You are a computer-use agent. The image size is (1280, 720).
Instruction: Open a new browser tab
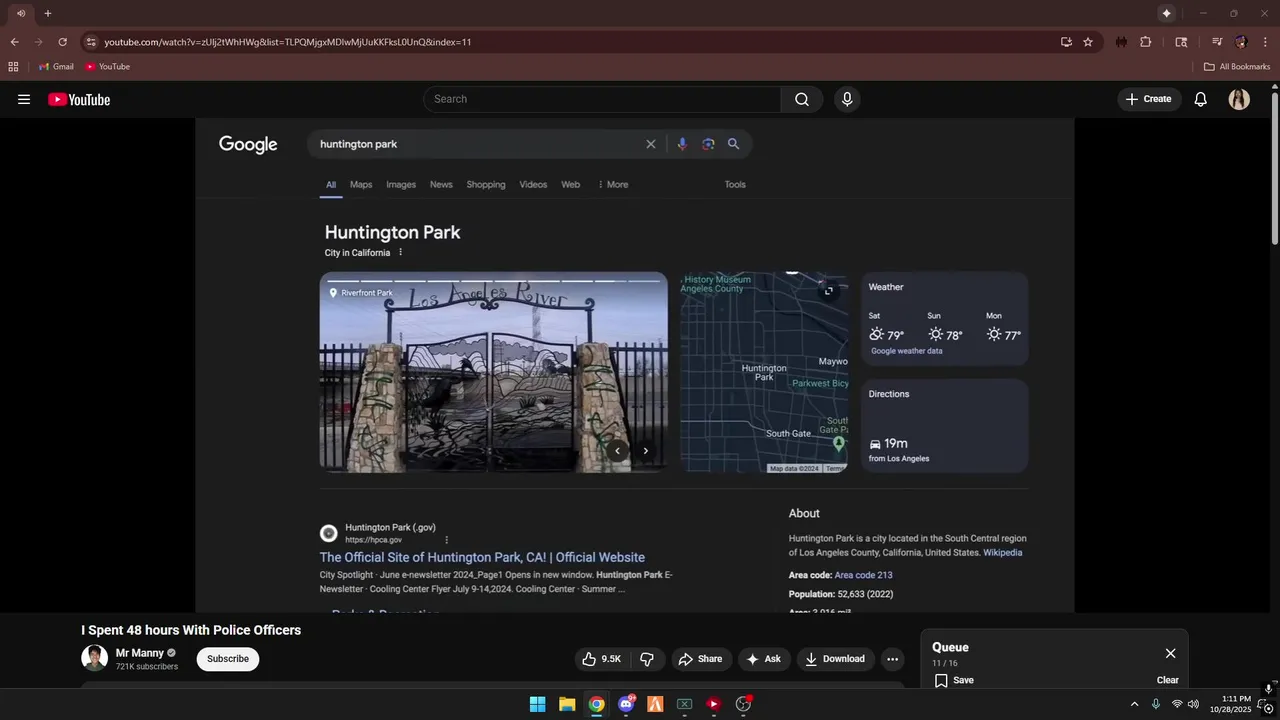click(x=47, y=13)
